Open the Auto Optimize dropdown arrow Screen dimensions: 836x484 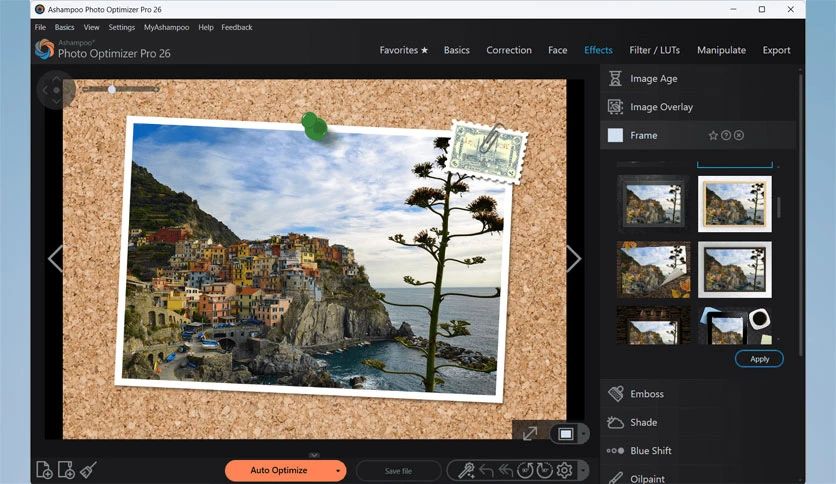click(x=337, y=471)
